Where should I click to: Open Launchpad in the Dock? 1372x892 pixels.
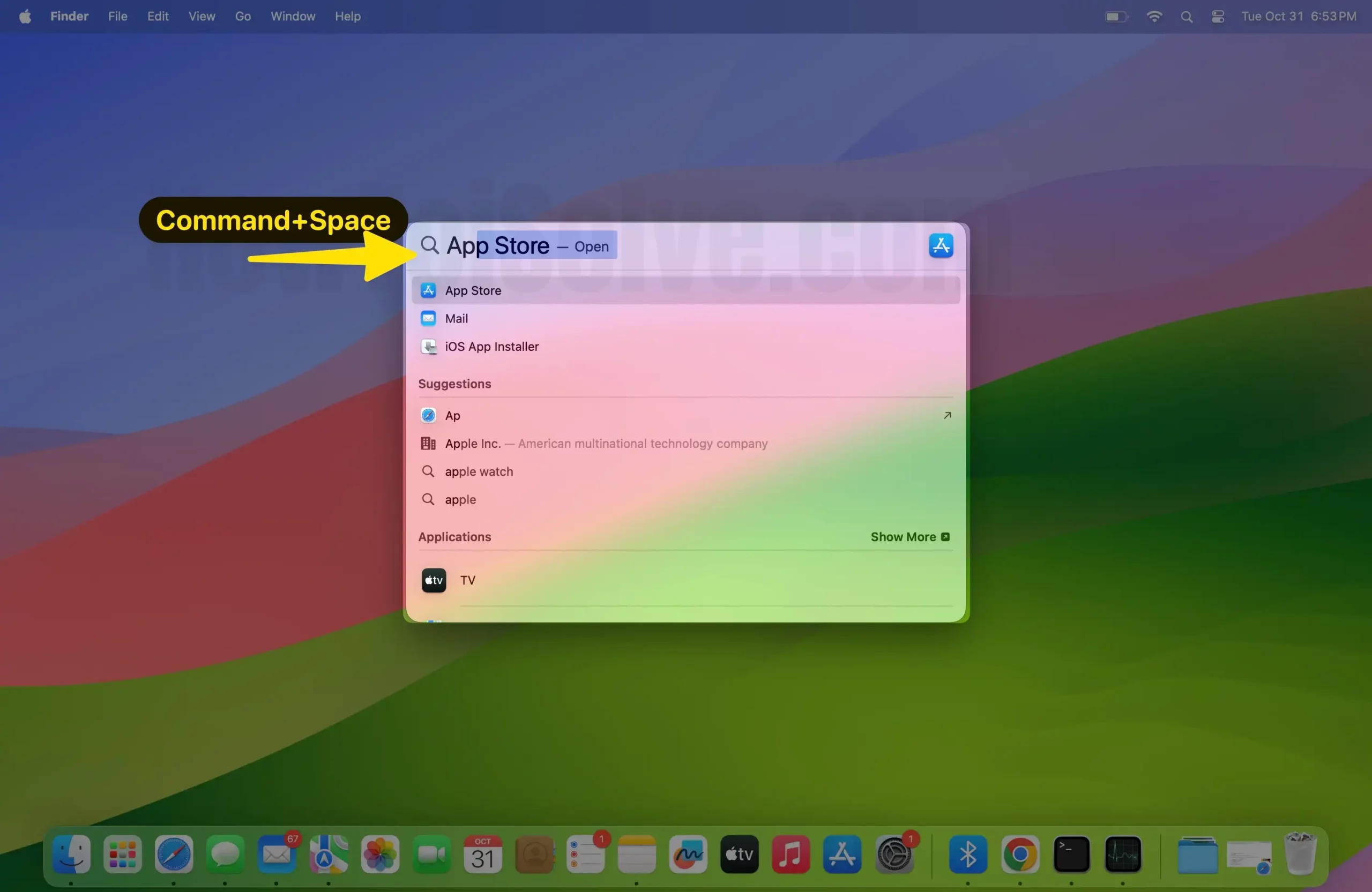click(122, 854)
